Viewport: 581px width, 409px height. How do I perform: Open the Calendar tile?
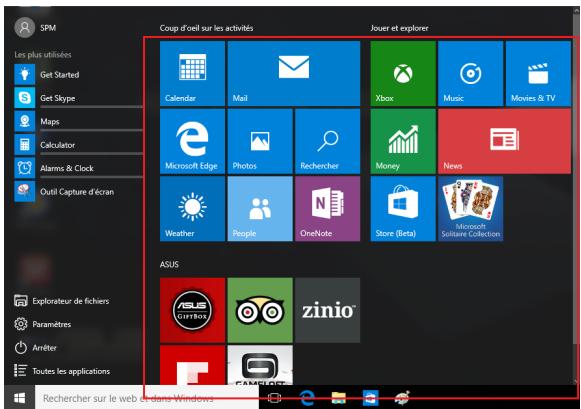[192, 73]
